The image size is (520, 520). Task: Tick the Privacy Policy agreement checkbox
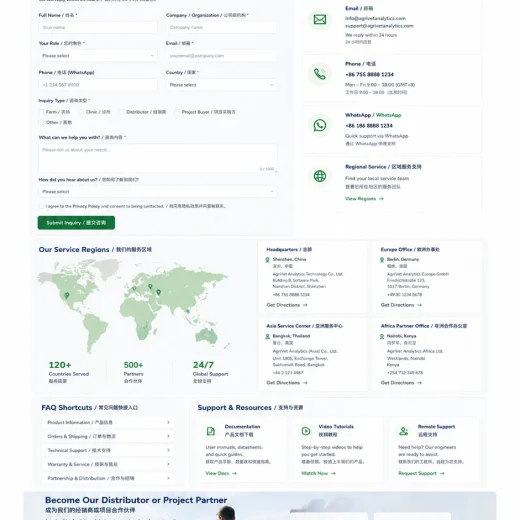click(x=41, y=206)
